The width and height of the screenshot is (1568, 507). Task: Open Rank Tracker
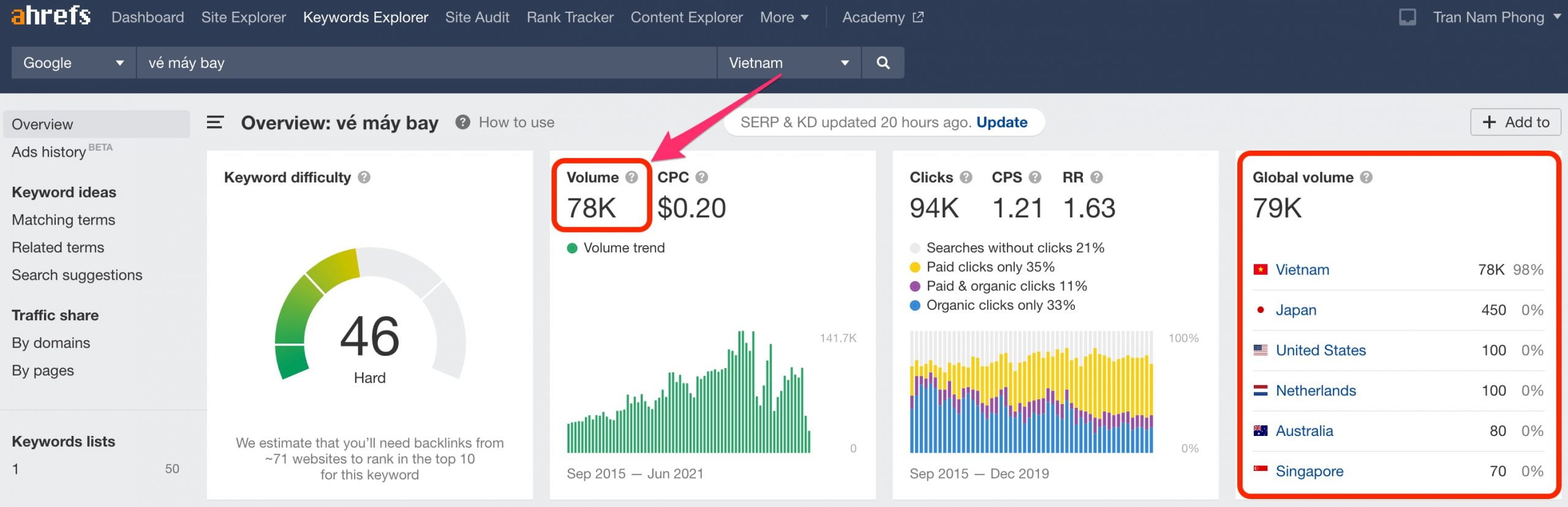click(x=570, y=17)
